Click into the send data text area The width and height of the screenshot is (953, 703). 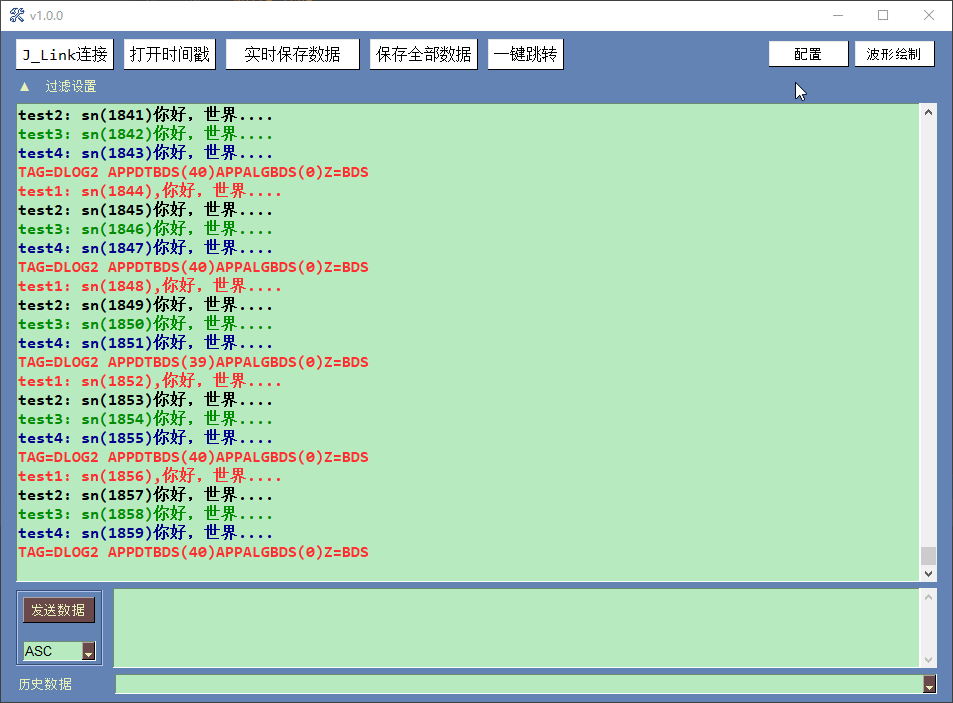516,628
